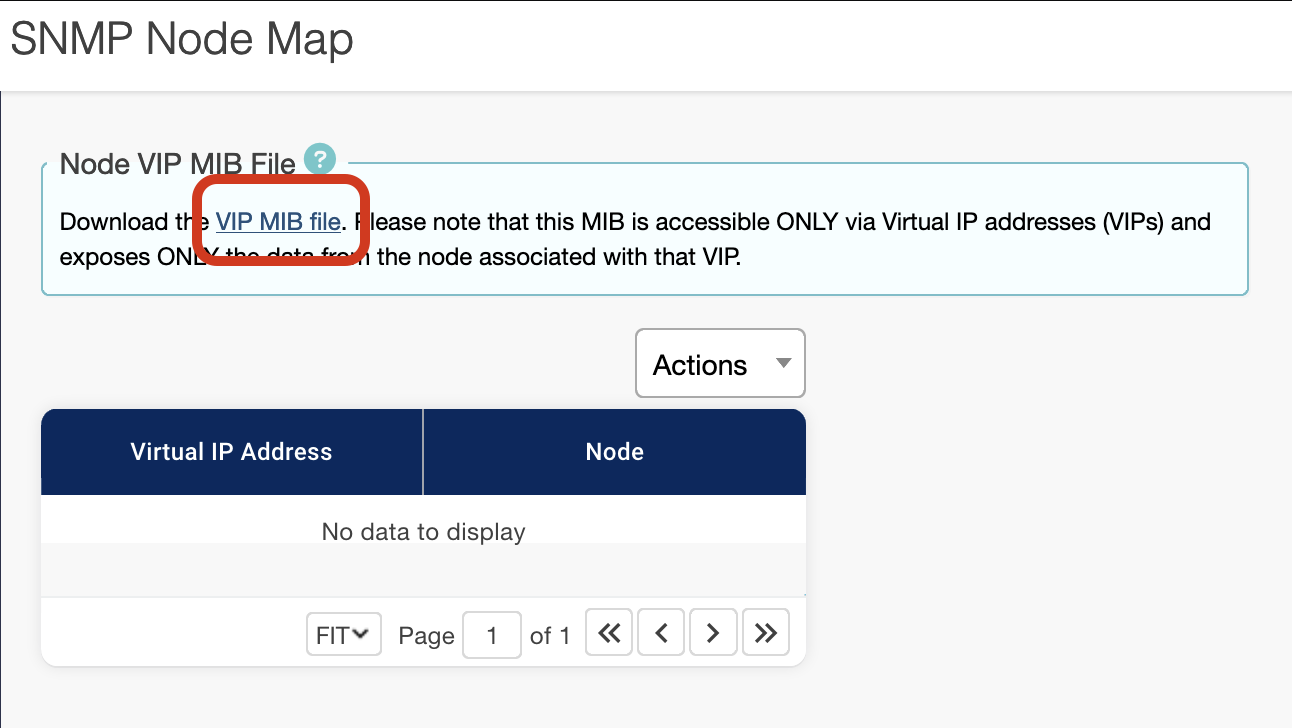Sort by Virtual IP Address column header
This screenshot has width=1292, height=728.
tap(231, 452)
